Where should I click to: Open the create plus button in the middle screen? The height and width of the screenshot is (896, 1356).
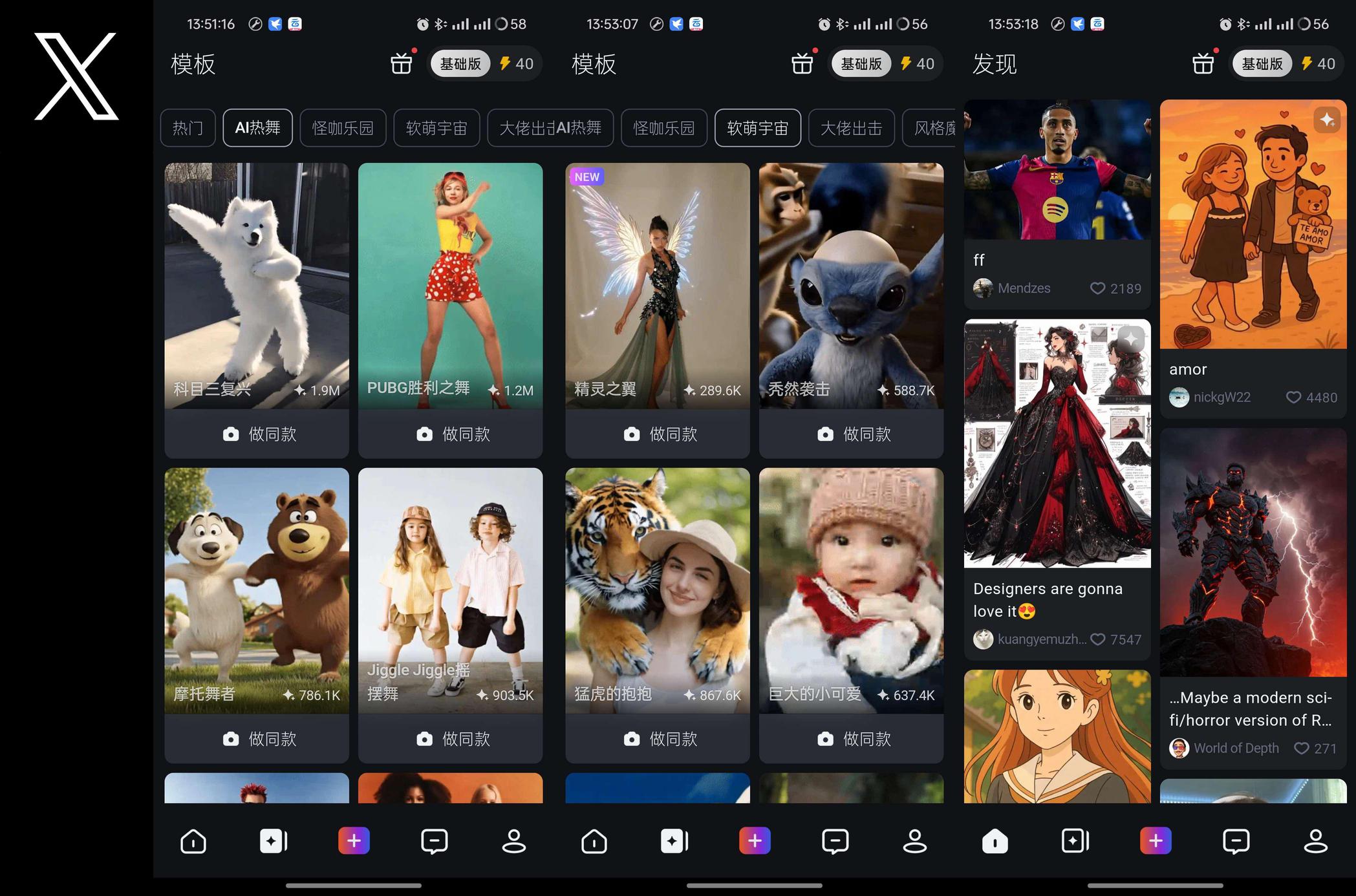(755, 841)
